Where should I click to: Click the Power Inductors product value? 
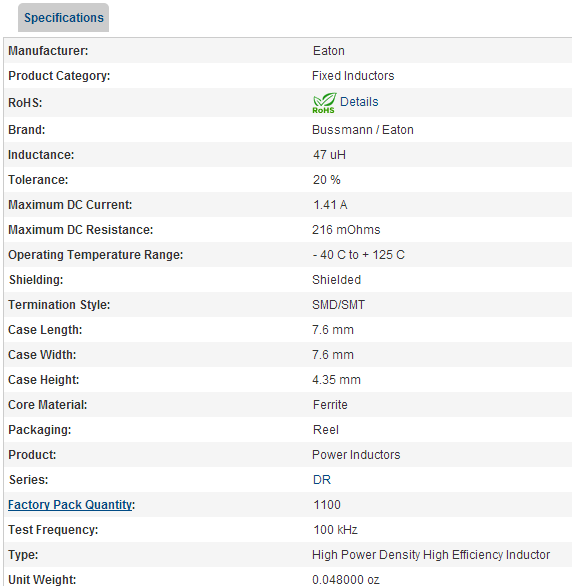(356, 454)
